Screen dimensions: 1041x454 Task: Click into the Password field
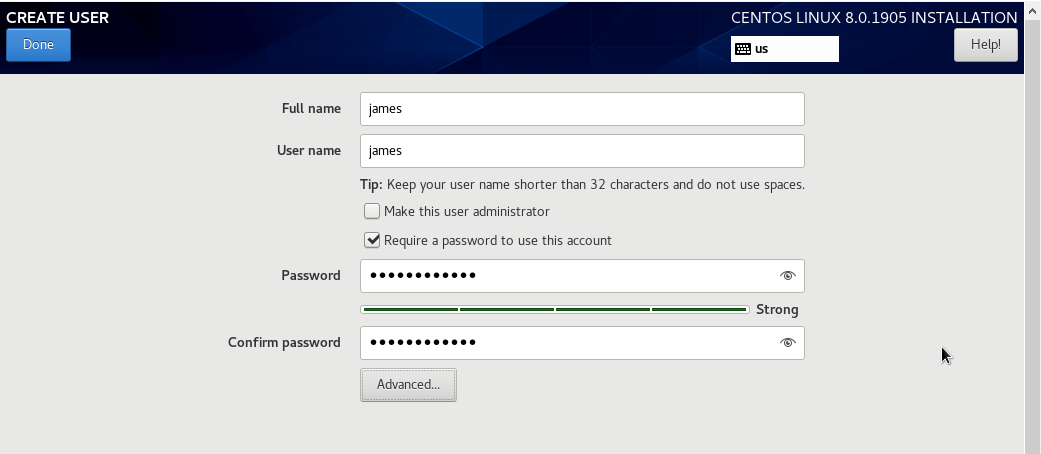coord(582,275)
